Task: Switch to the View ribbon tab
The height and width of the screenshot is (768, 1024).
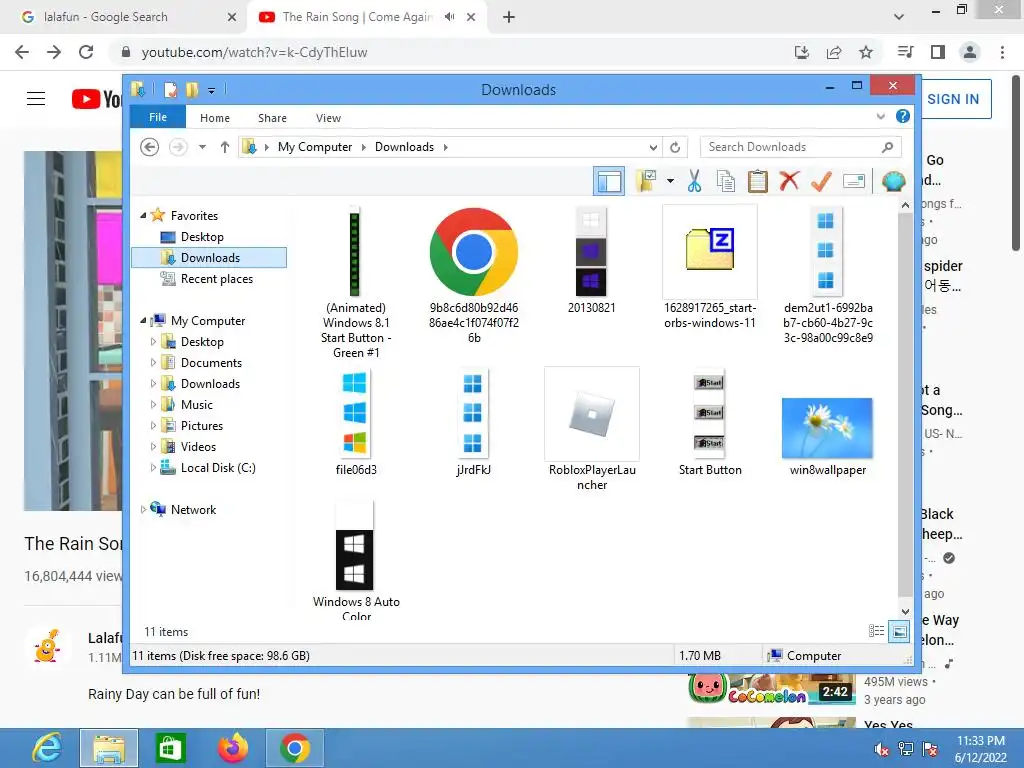Action: (328, 118)
